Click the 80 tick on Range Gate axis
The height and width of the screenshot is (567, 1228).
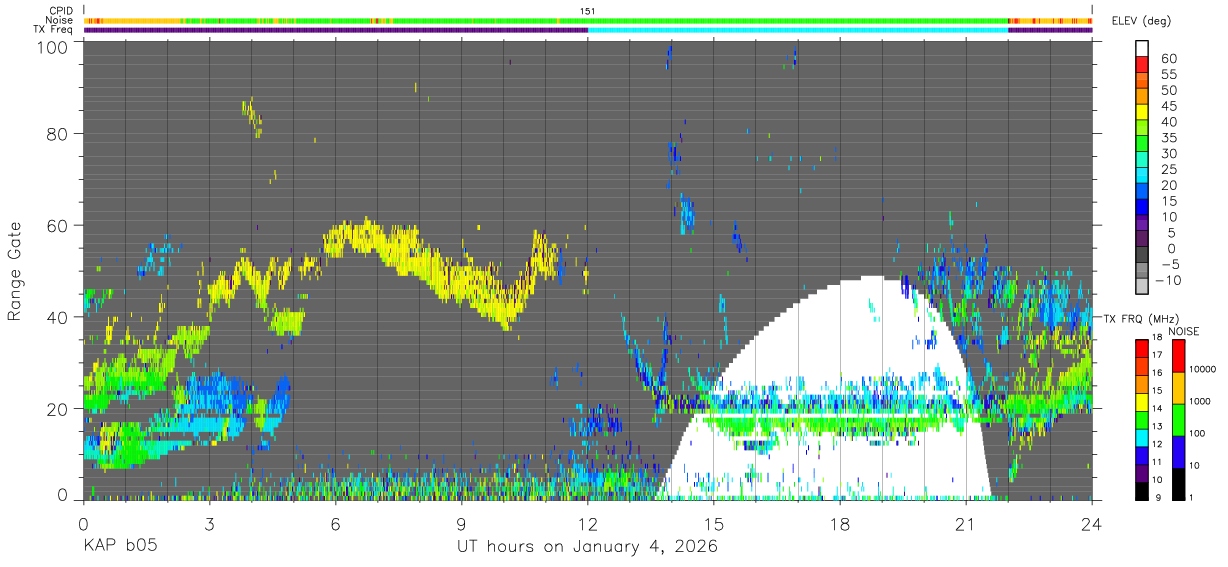[58, 134]
